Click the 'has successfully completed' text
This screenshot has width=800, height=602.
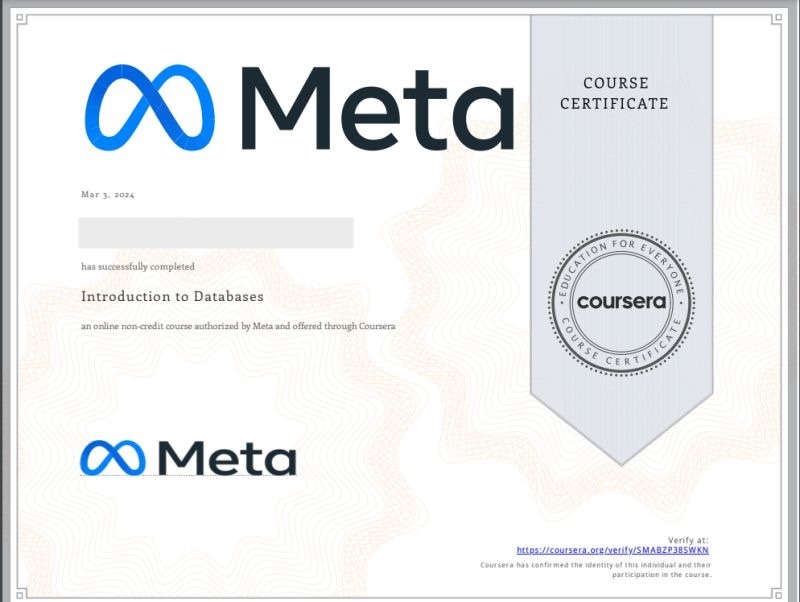tap(138, 267)
